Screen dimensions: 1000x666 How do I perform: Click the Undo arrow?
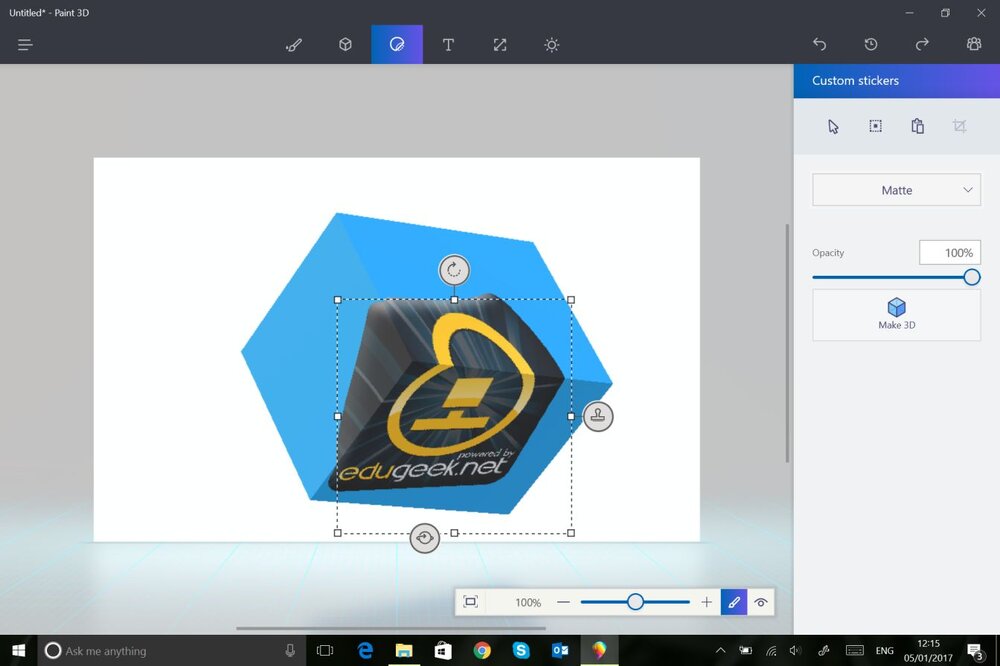pos(820,44)
